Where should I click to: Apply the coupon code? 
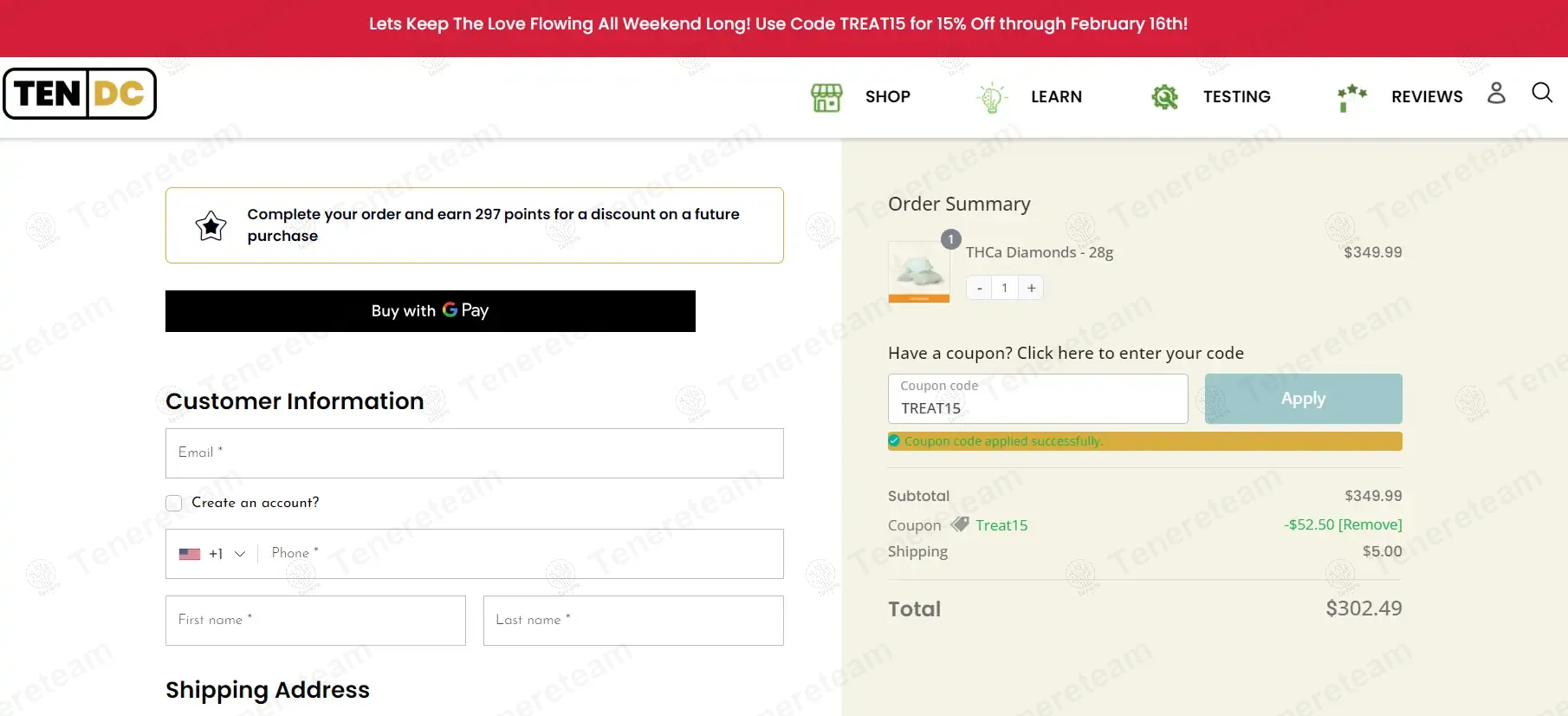click(1303, 399)
